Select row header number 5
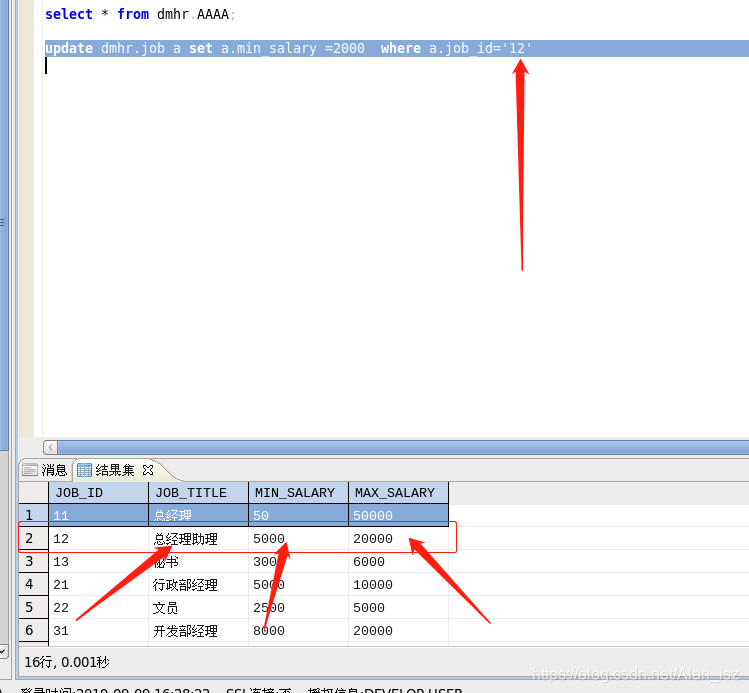749x693 pixels. pos(33,607)
